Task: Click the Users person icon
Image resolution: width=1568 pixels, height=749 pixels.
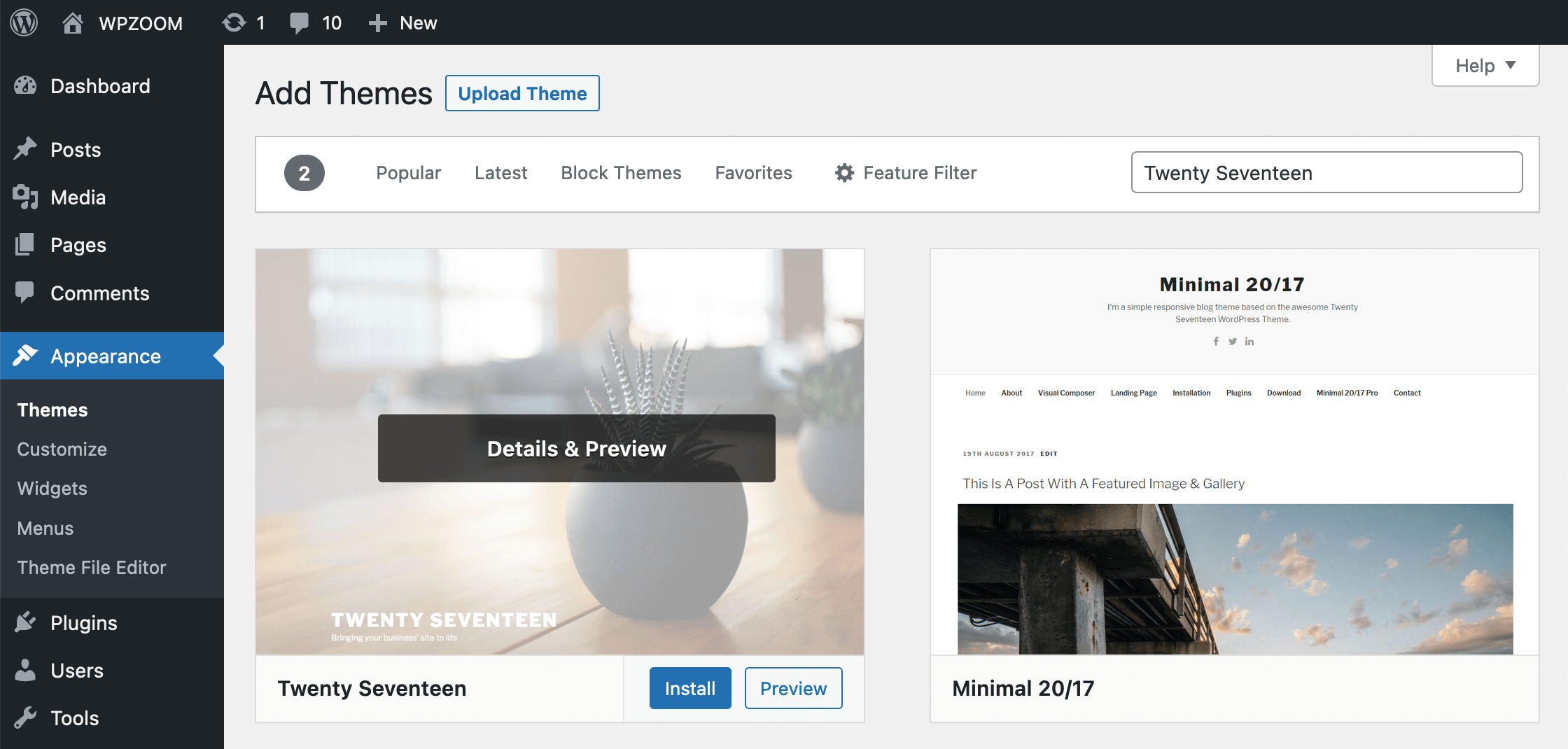Action: point(25,670)
